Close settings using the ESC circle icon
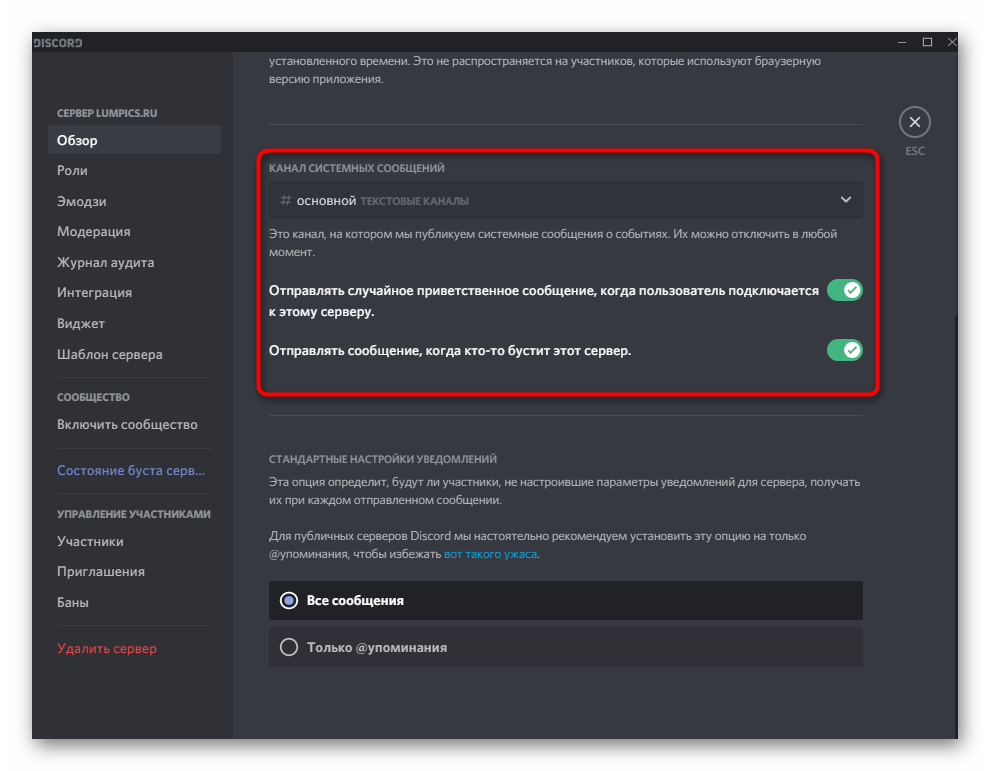Screen dimensions: 990x771 point(915,120)
